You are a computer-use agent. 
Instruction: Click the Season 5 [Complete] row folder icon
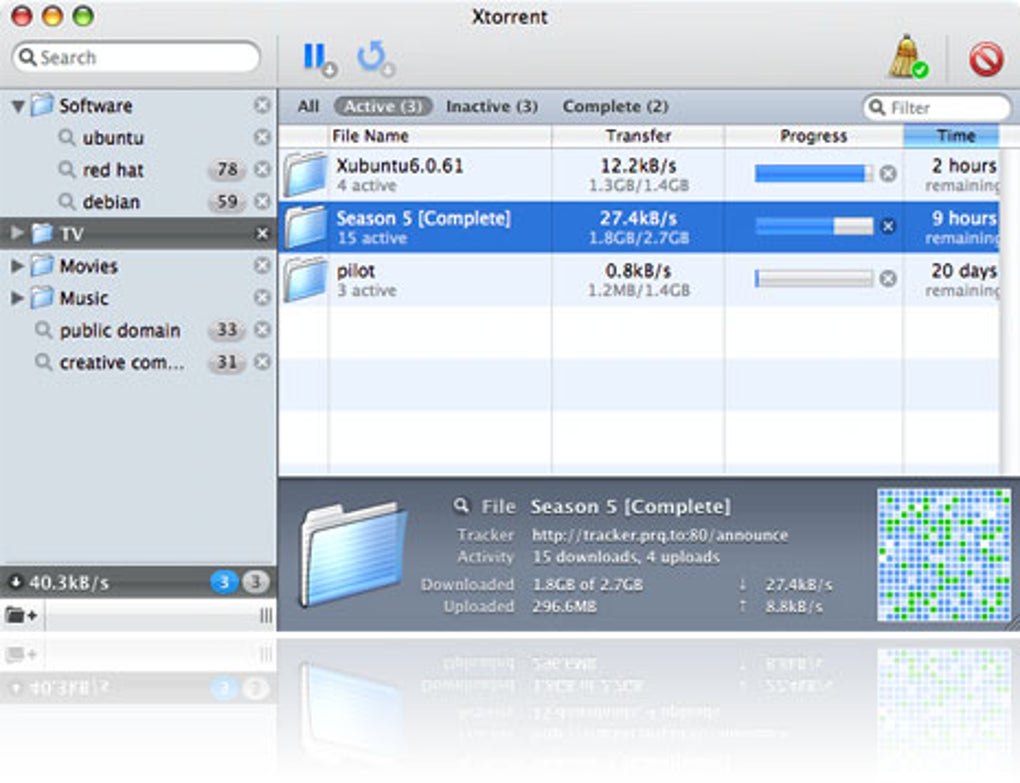click(304, 227)
